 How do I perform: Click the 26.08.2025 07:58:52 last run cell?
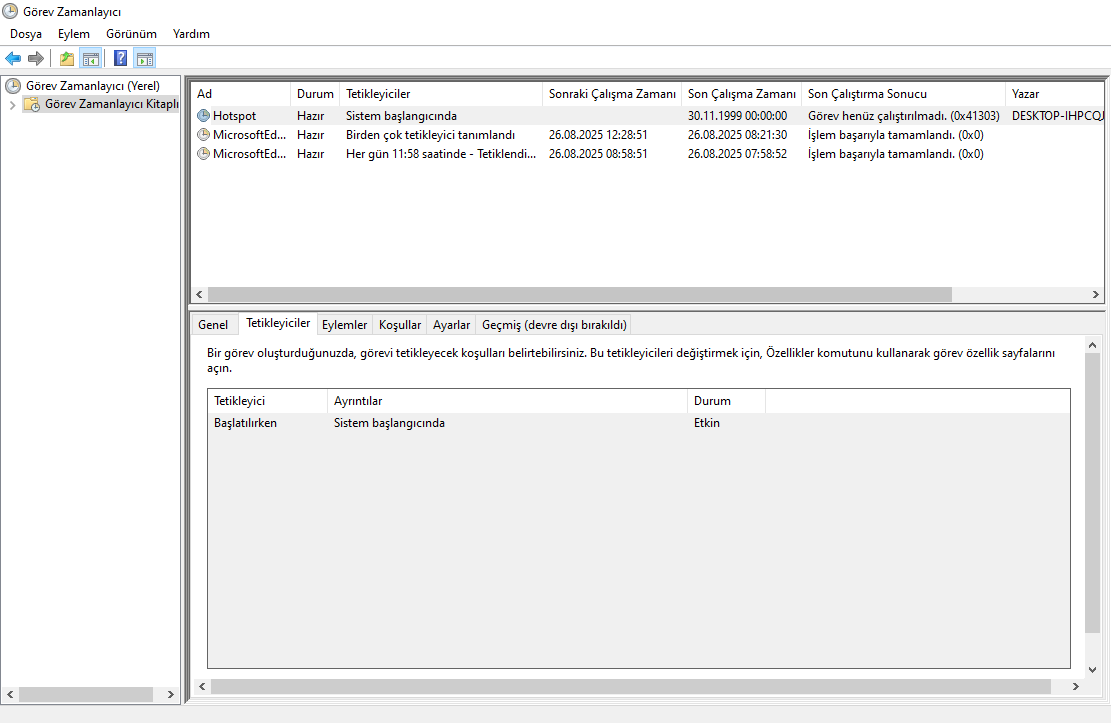pos(737,154)
